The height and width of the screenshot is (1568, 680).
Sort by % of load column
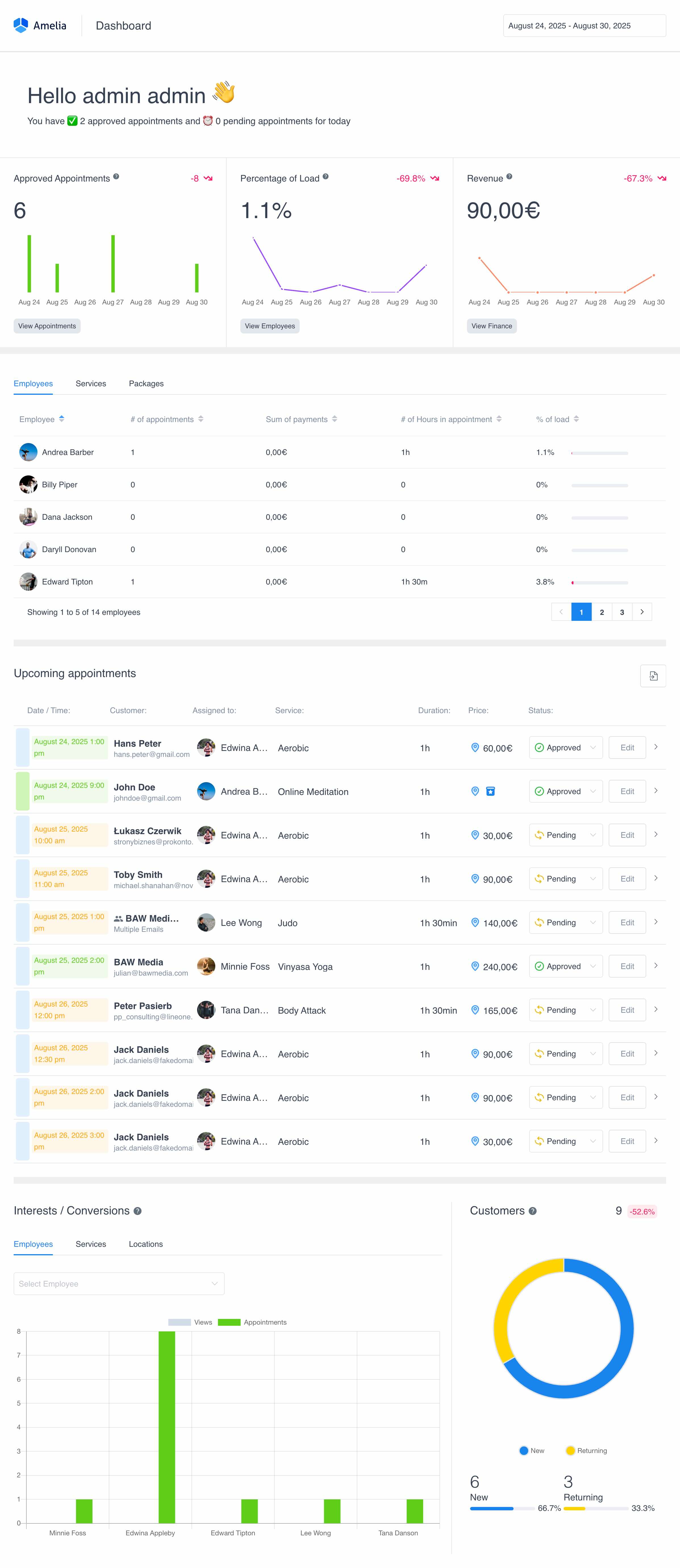[577, 419]
